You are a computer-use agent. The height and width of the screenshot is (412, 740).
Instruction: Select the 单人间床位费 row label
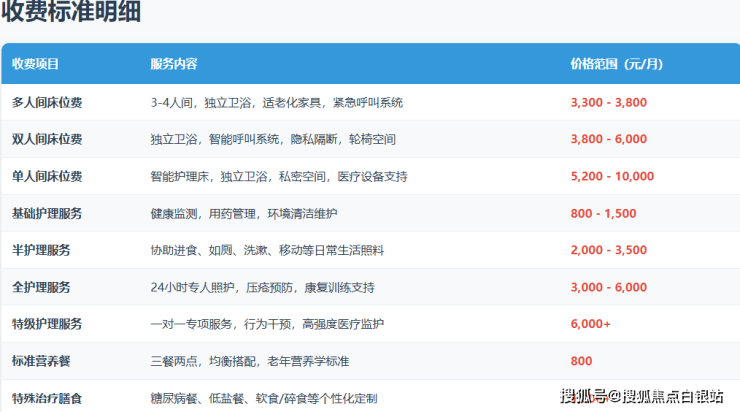[47, 176]
